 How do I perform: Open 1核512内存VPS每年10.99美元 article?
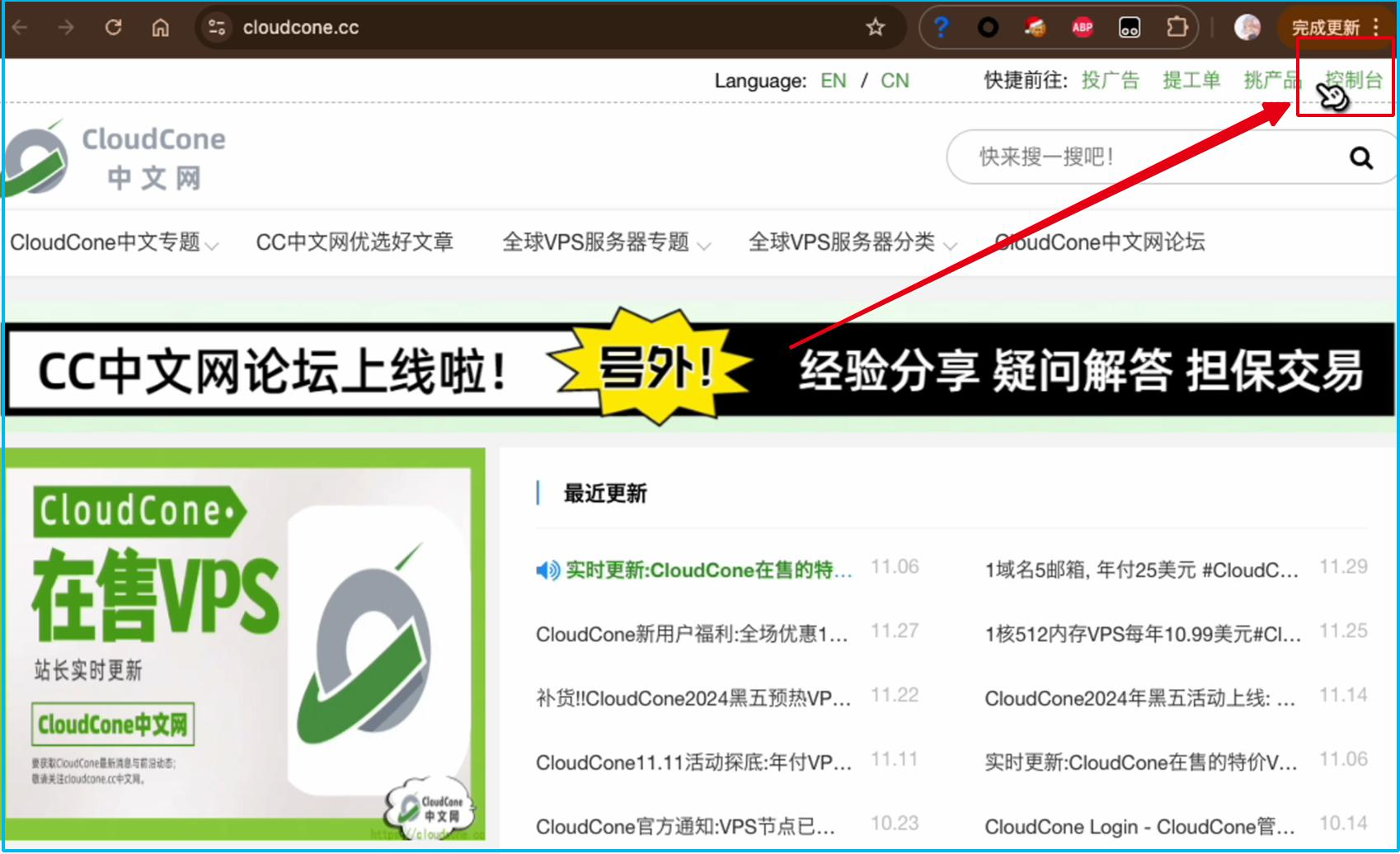tap(1144, 635)
